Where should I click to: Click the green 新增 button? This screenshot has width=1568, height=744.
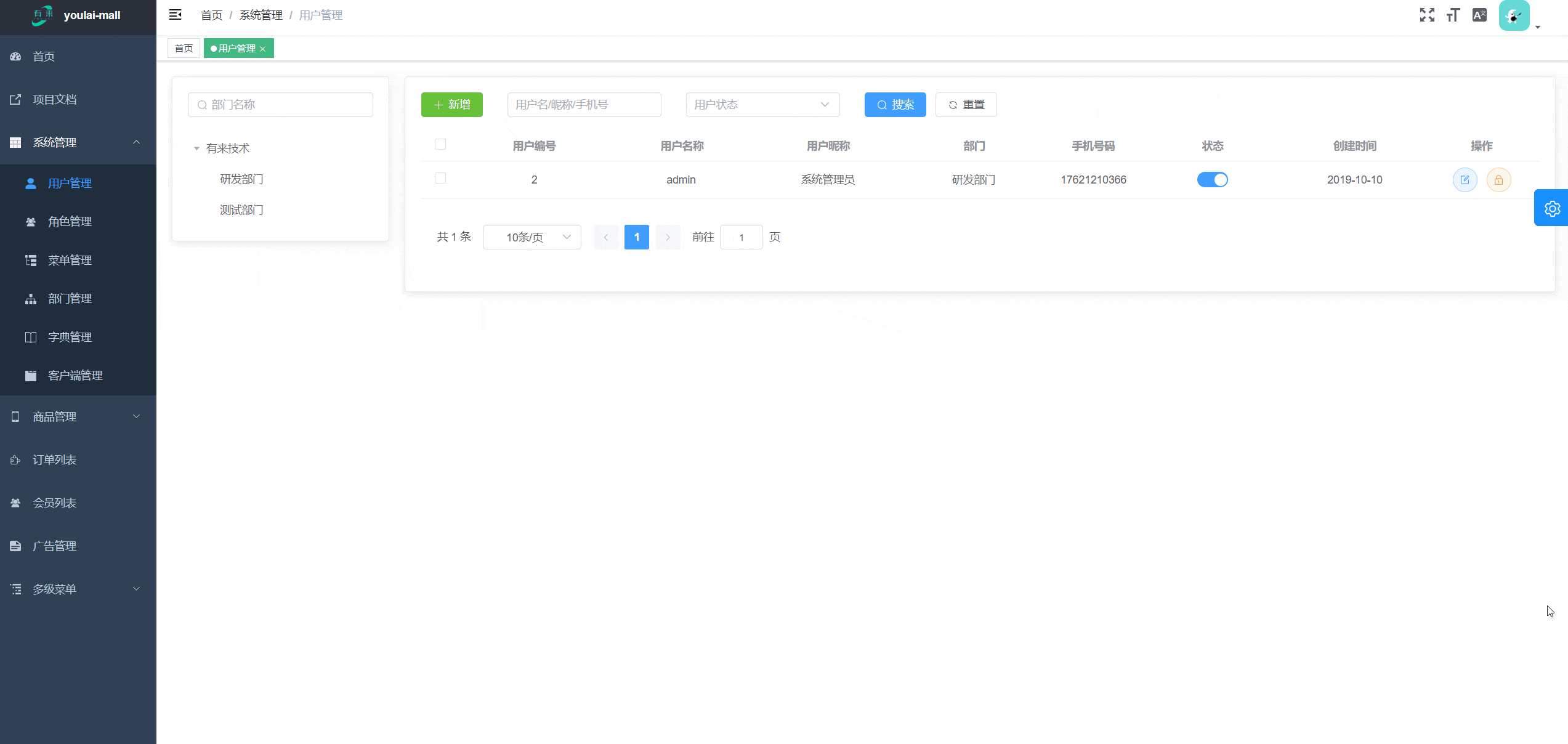tap(451, 105)
